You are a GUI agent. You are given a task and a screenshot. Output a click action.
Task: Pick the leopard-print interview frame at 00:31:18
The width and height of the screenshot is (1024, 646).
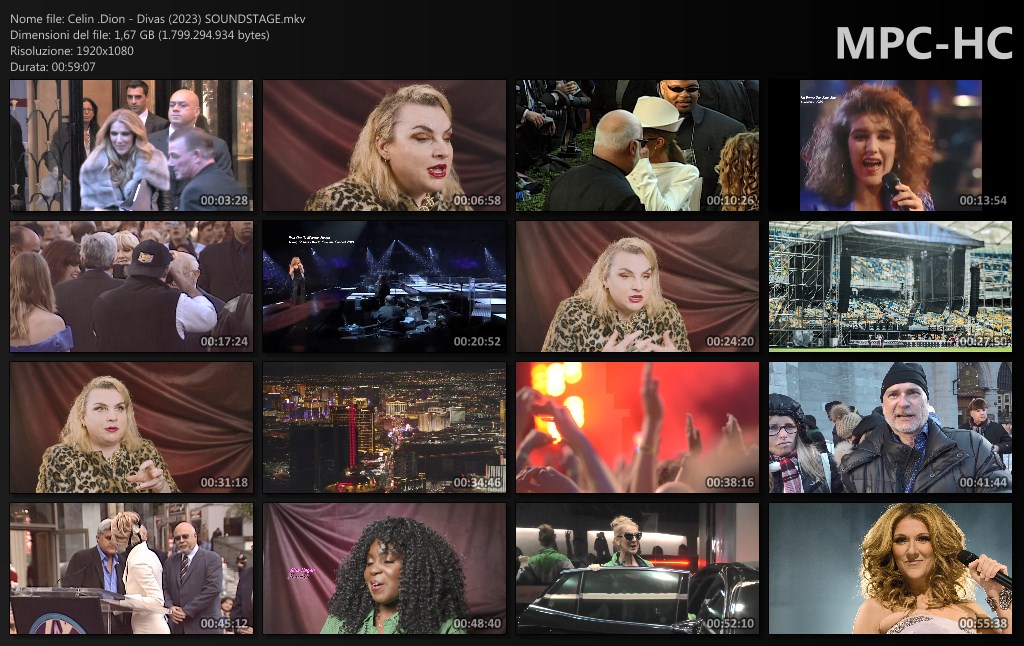[131, 427]
